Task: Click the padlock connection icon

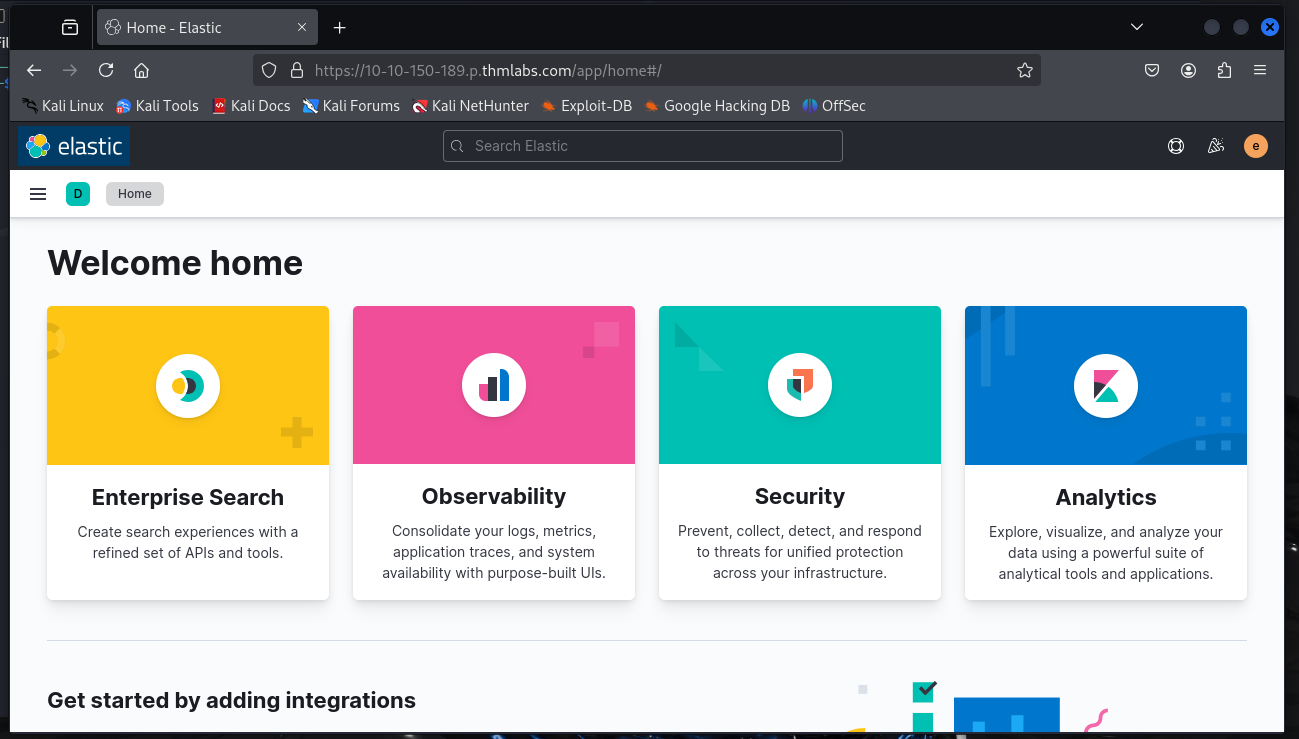Action: coord(296,70)
